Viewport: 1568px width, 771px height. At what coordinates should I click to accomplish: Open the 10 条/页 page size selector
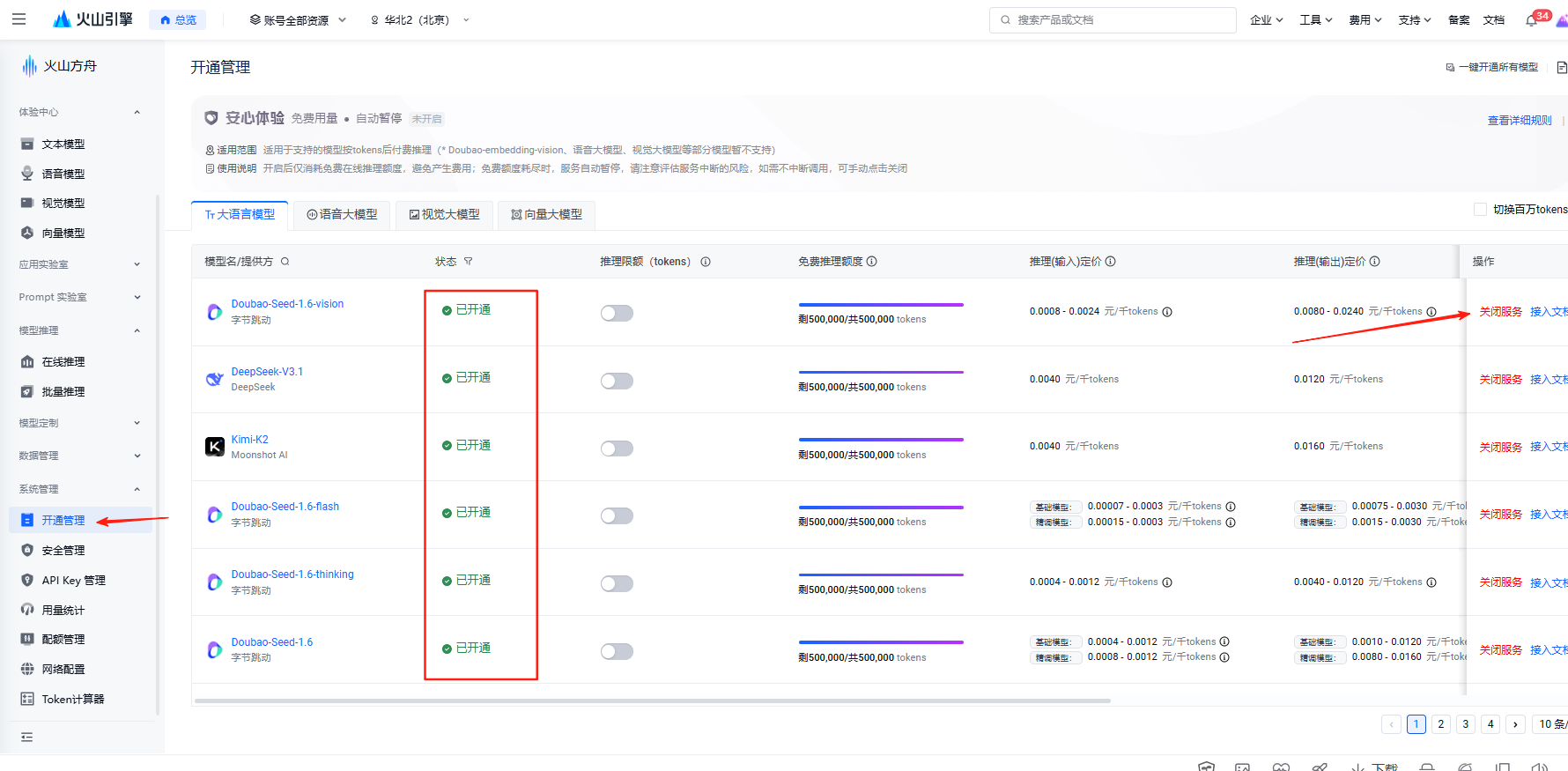(1550, 724)
